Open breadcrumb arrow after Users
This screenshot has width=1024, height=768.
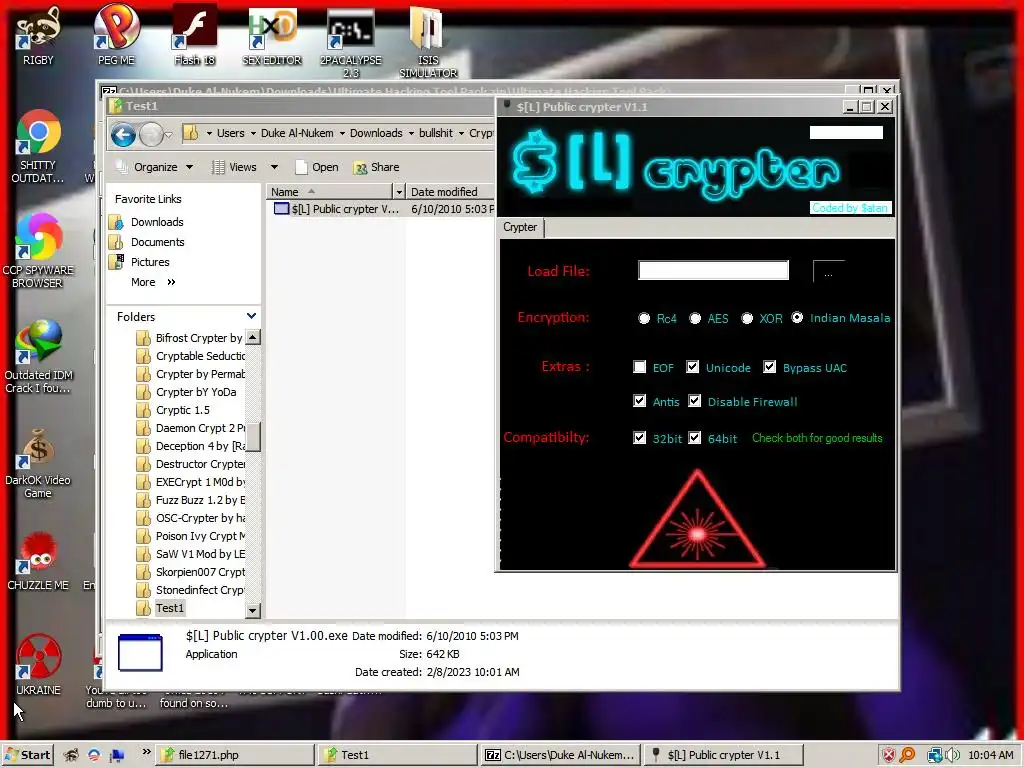253,133
